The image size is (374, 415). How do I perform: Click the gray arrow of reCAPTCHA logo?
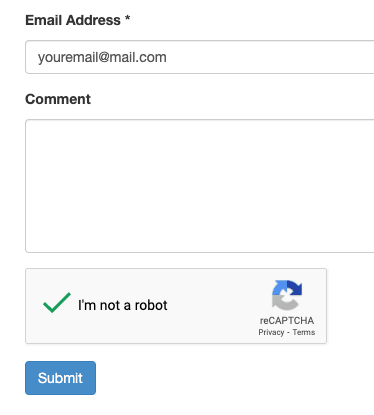click(284, 303)
